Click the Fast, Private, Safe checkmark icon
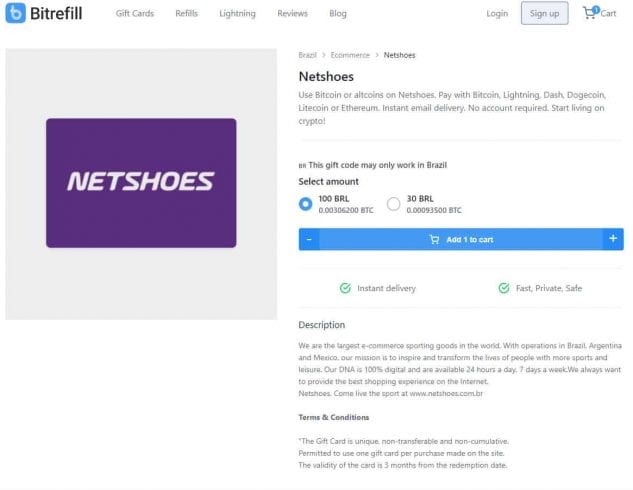This screenshot has width=633, height=490. (504, 288)
